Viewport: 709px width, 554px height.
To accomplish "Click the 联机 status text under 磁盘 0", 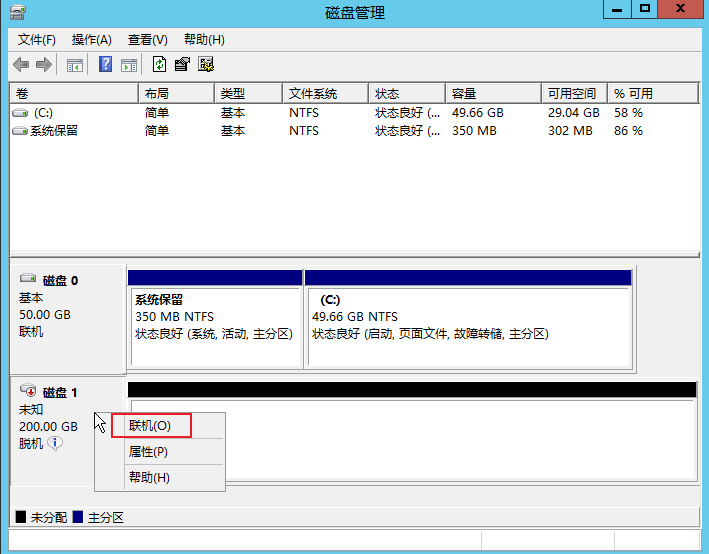I will click(31, 332).
